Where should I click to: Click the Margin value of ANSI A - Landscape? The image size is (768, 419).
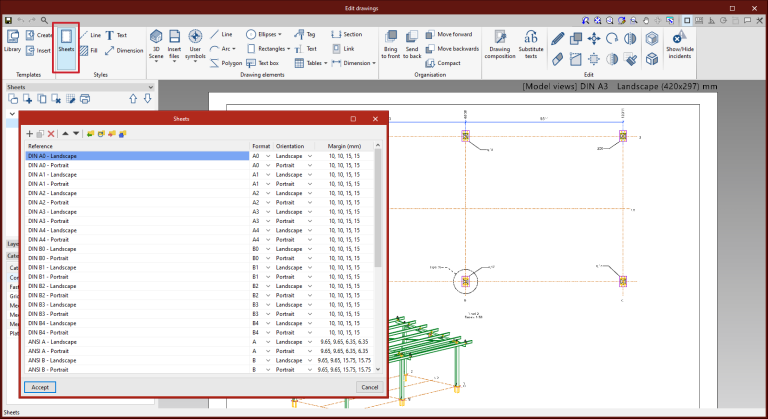[x=343, y=342]
